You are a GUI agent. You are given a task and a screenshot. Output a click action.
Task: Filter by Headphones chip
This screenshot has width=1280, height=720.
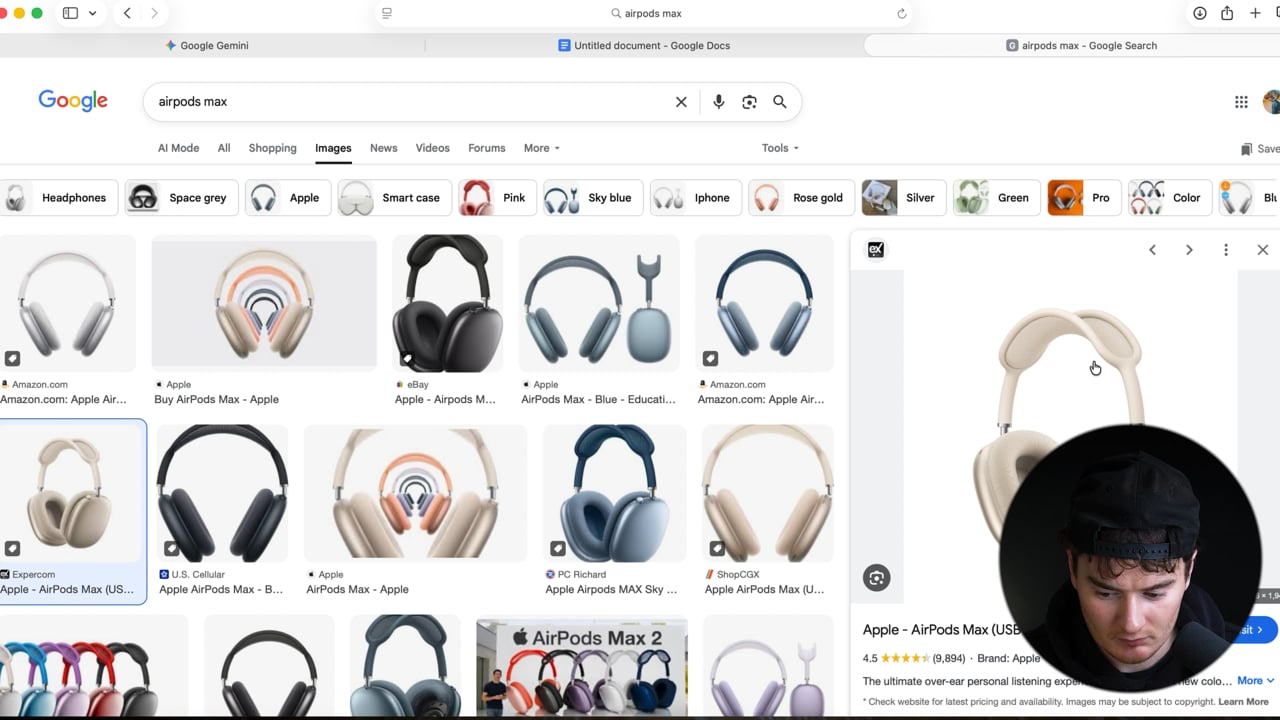[x=58, y=198]
